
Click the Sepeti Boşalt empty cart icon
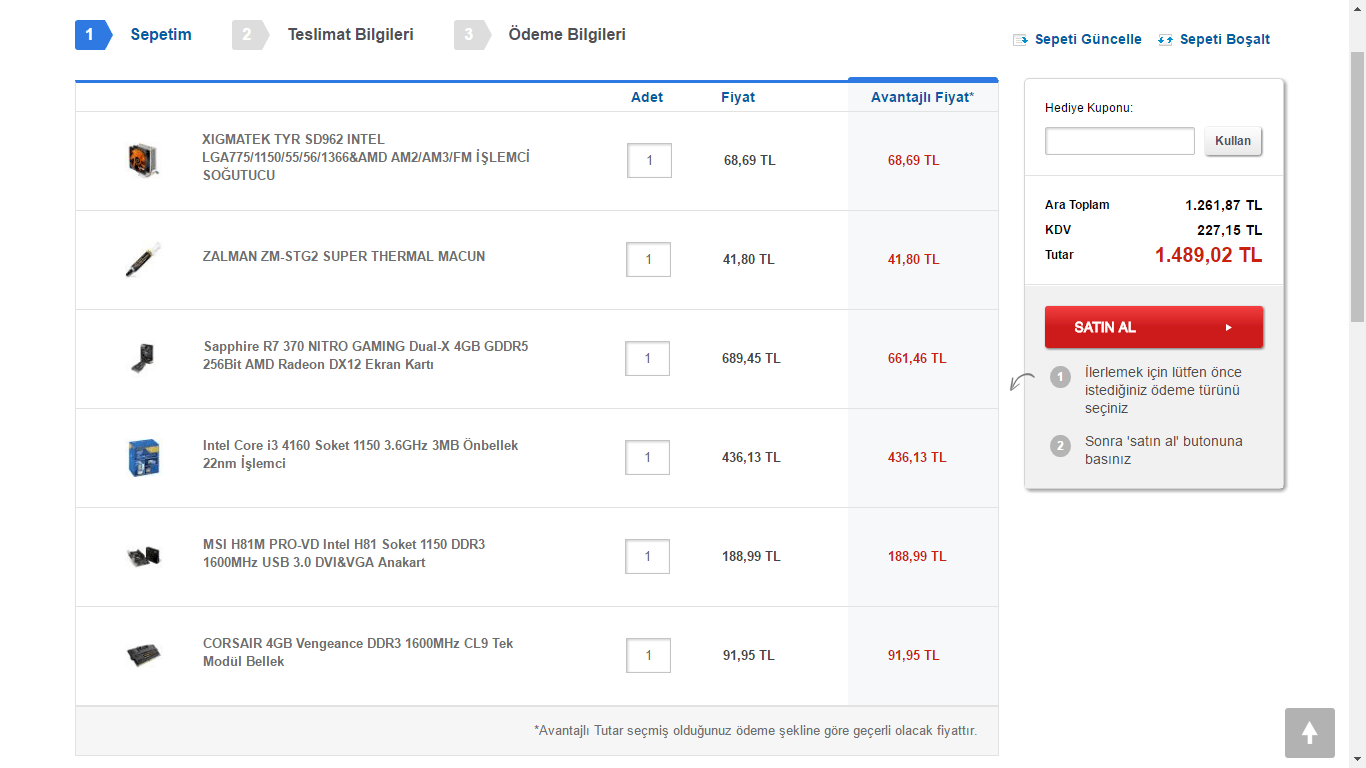point(1165,40)
